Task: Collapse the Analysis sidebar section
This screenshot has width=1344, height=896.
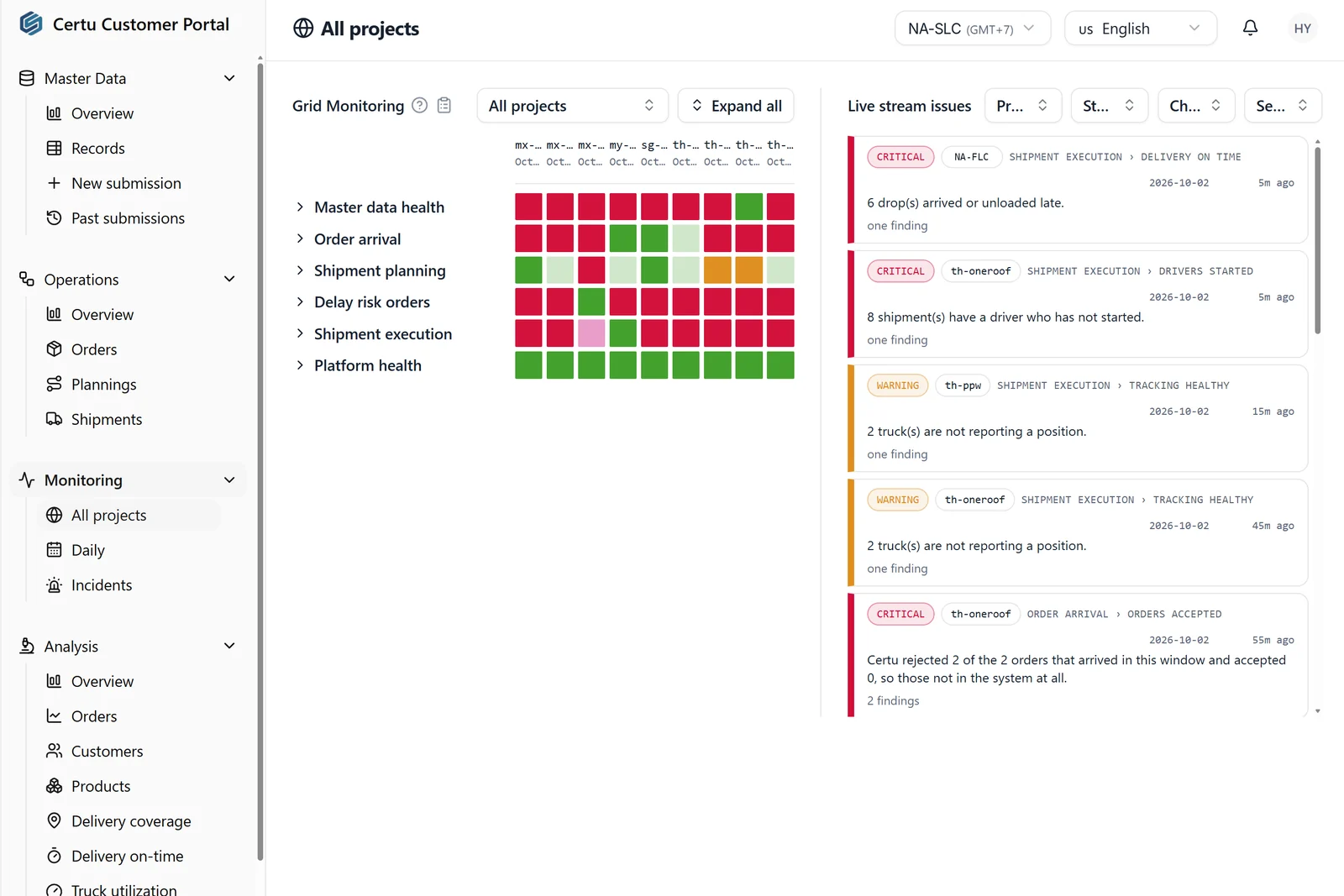Action: [229, 646]
